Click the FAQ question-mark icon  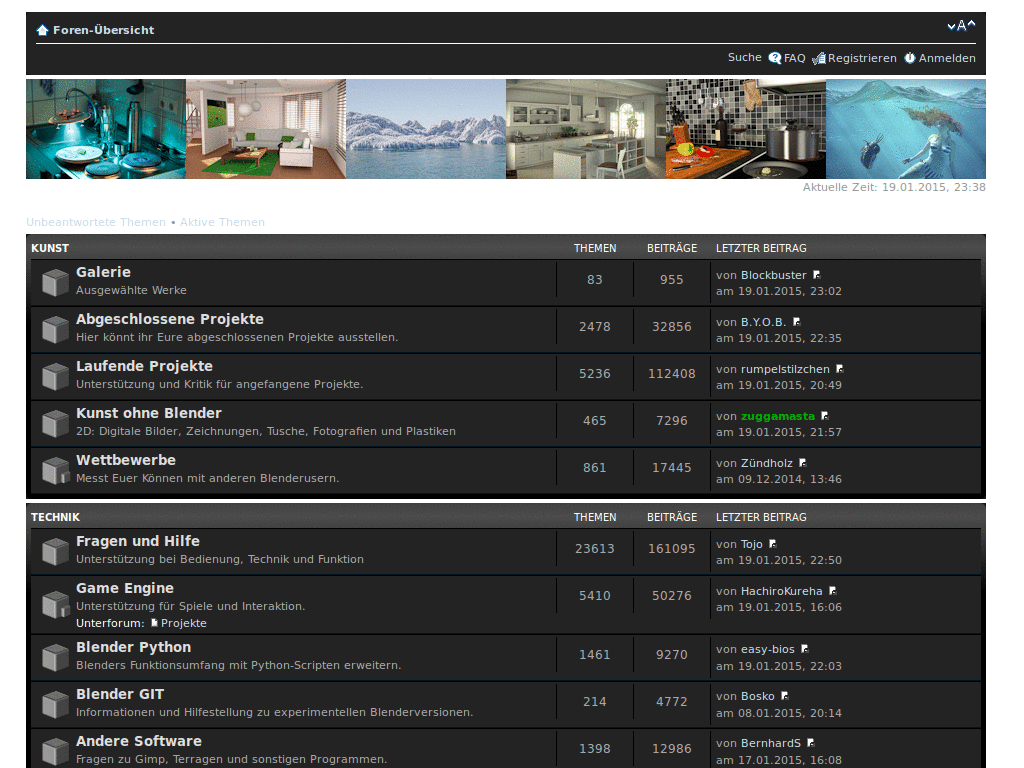(x=775, y=58)
